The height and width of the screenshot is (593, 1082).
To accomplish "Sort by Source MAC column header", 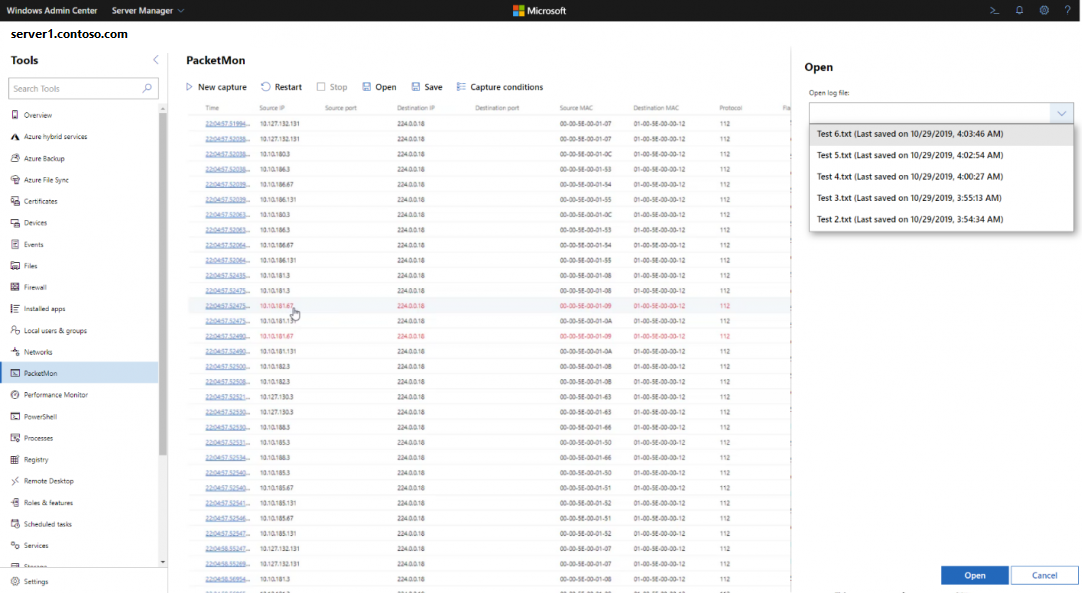I will coord(576,108).
